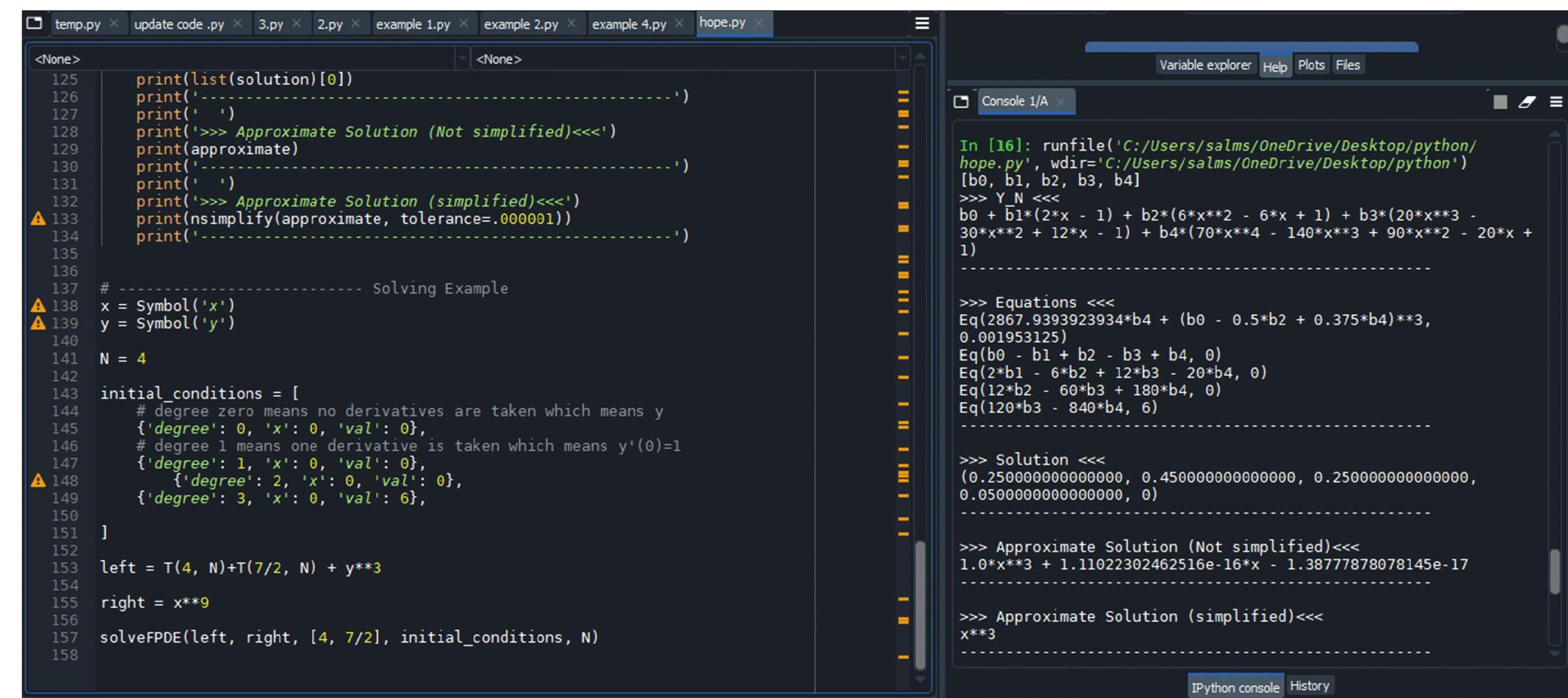Close the temp.py tab

tap(114, 24)
